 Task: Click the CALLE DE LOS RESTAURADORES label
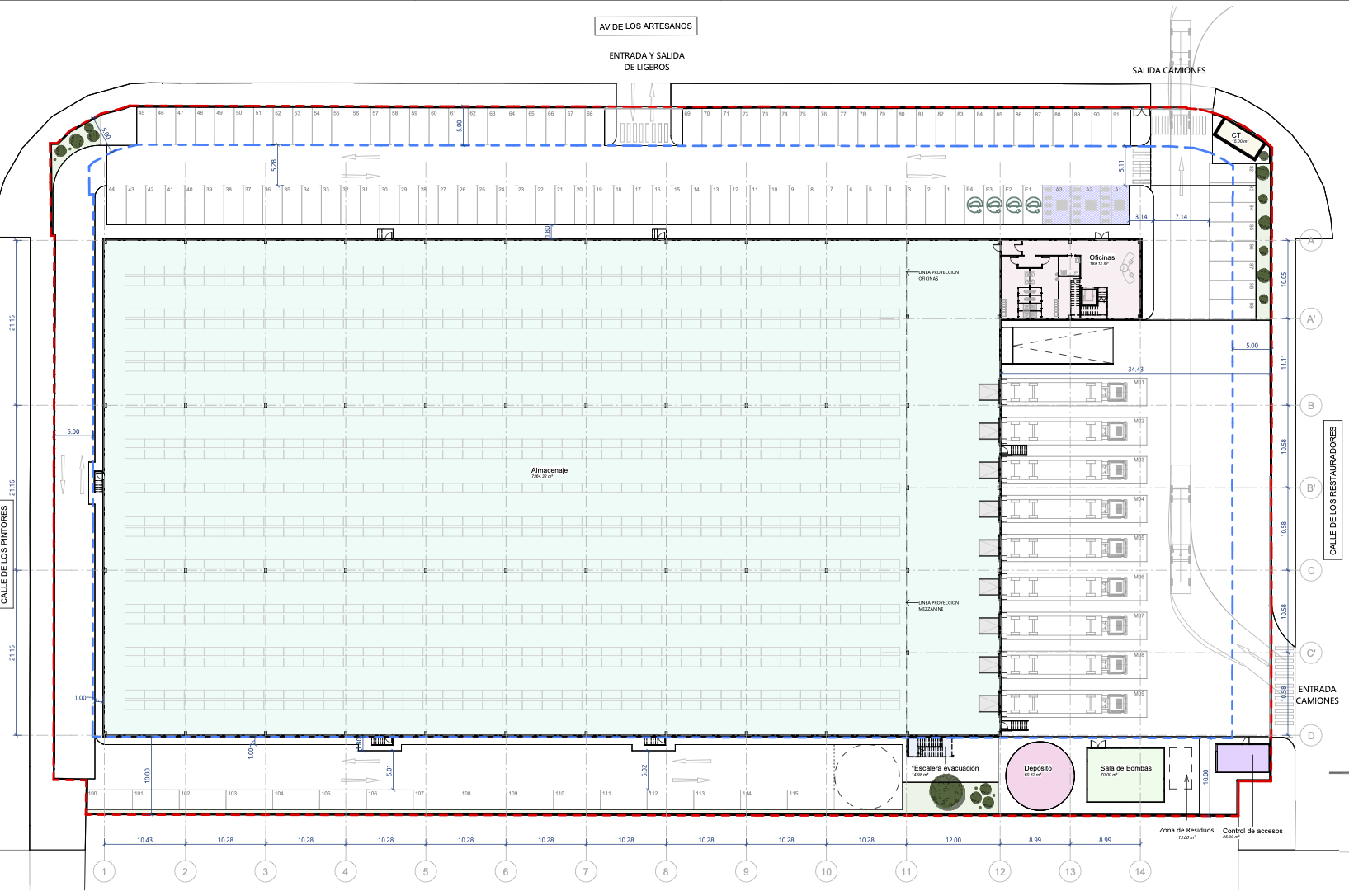[1332, 490]
